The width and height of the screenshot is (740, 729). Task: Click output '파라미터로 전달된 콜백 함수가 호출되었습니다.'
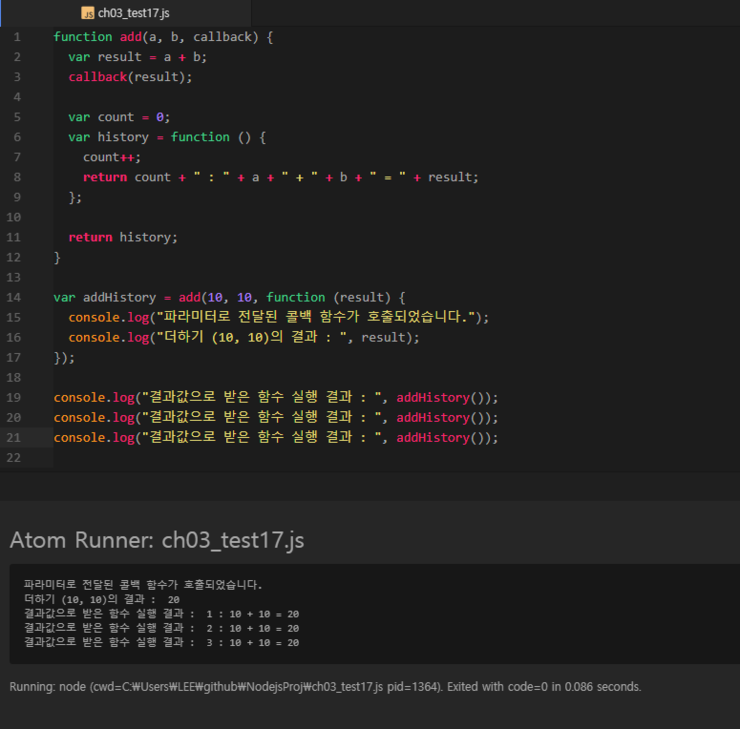(x=143, y=585)
